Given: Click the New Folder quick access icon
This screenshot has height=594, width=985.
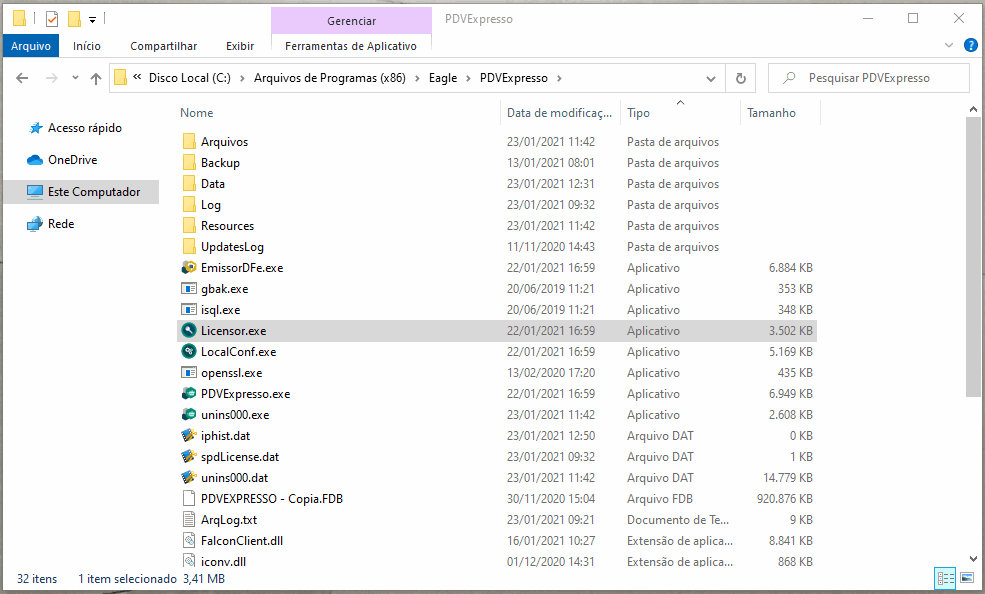Looking at the screenshot, I should click(74, 19).
